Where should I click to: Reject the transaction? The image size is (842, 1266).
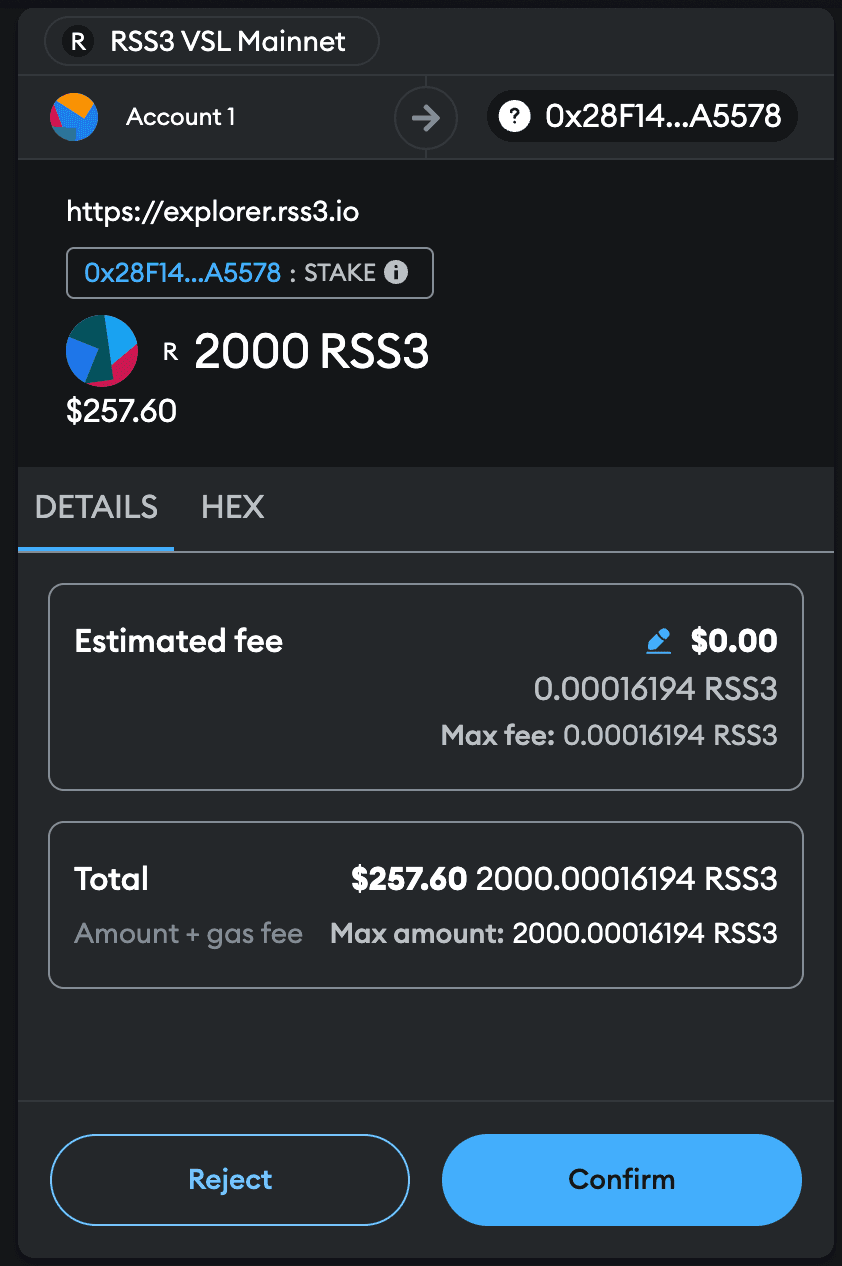(x=230, y=1180)
